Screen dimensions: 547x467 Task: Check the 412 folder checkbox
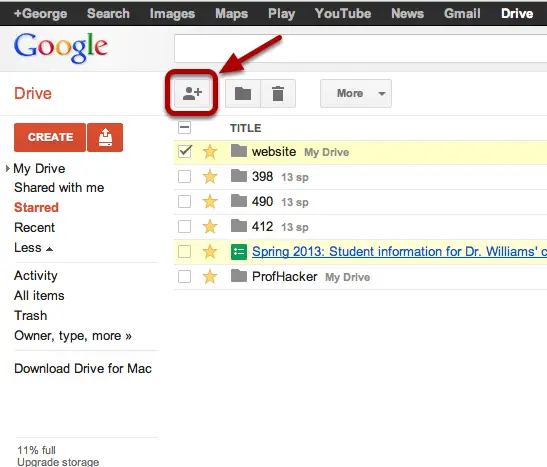tap(184, 226)
